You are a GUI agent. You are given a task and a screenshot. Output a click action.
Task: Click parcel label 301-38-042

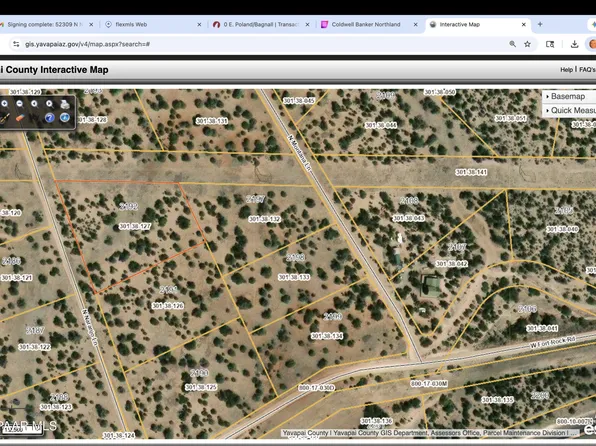coord(452,263)
